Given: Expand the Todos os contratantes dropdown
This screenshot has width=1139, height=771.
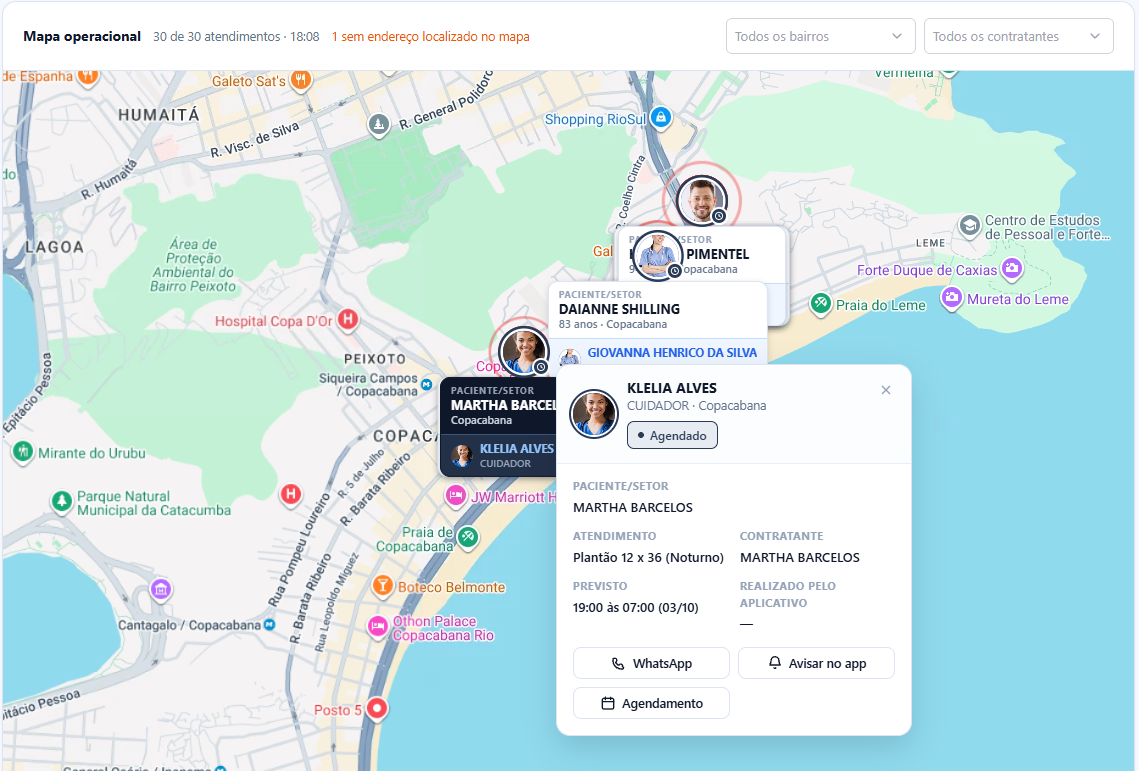Looking at the screenshot, I should (1018, 36).
